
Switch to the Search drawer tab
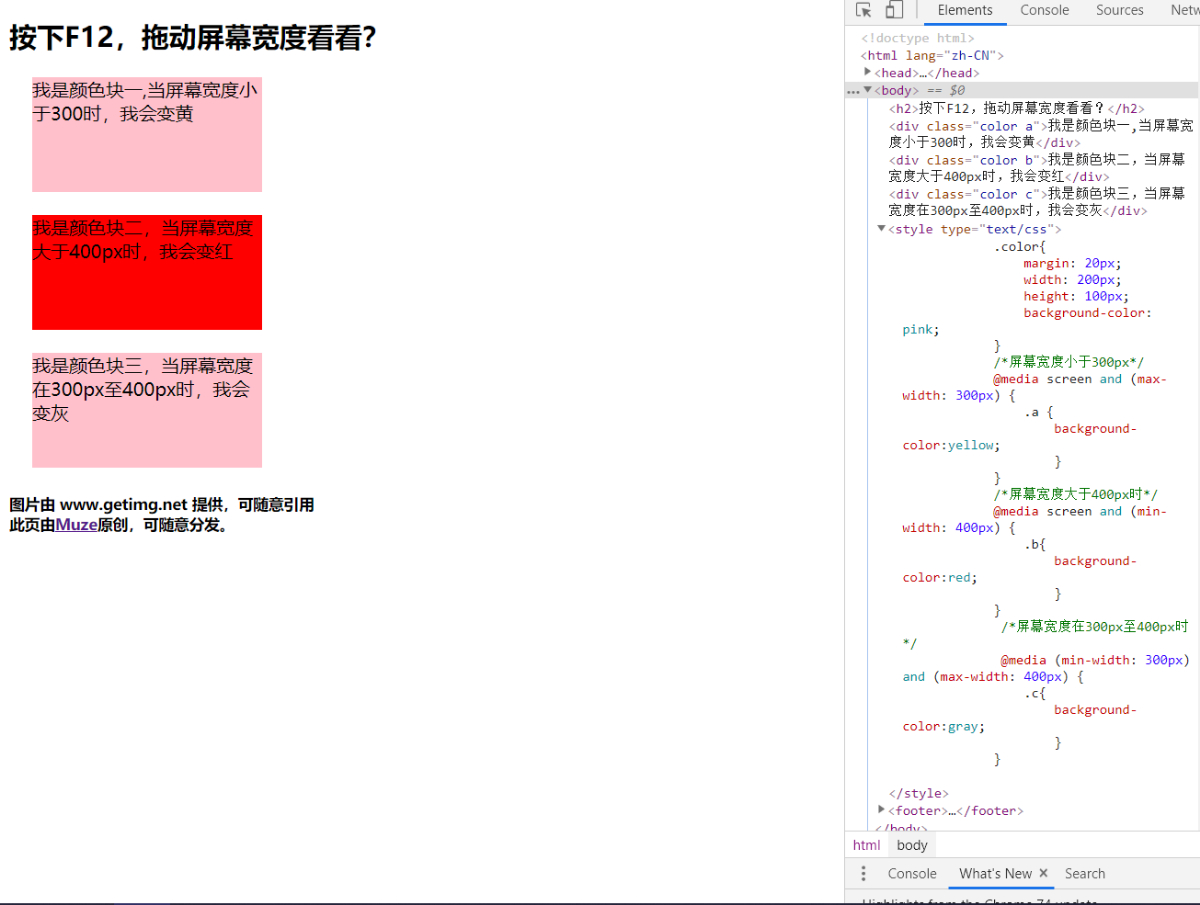(x=1084, y=873)
